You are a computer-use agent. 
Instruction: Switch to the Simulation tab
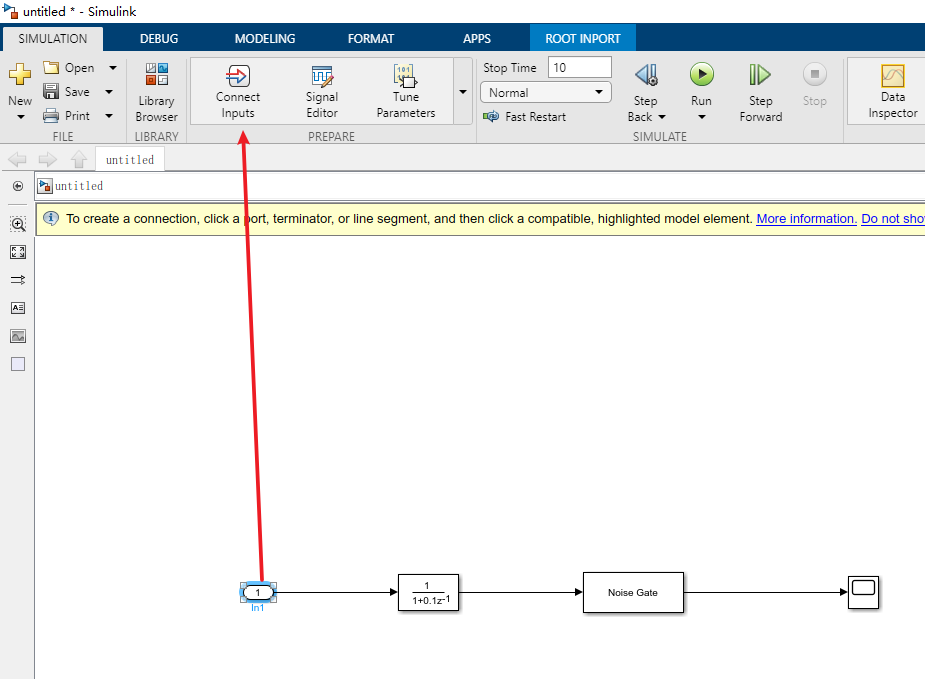pyautogui.click(x=53, y=38)
